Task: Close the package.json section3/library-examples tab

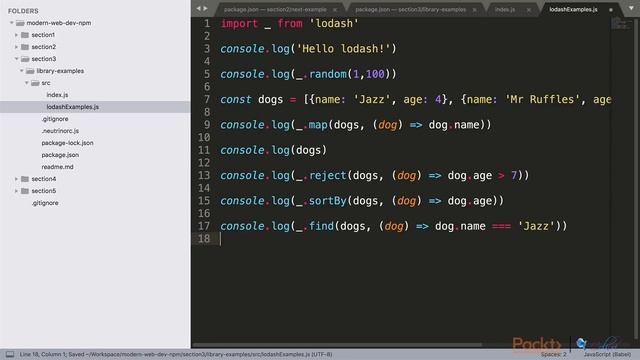Action: [x=474, y=10]
